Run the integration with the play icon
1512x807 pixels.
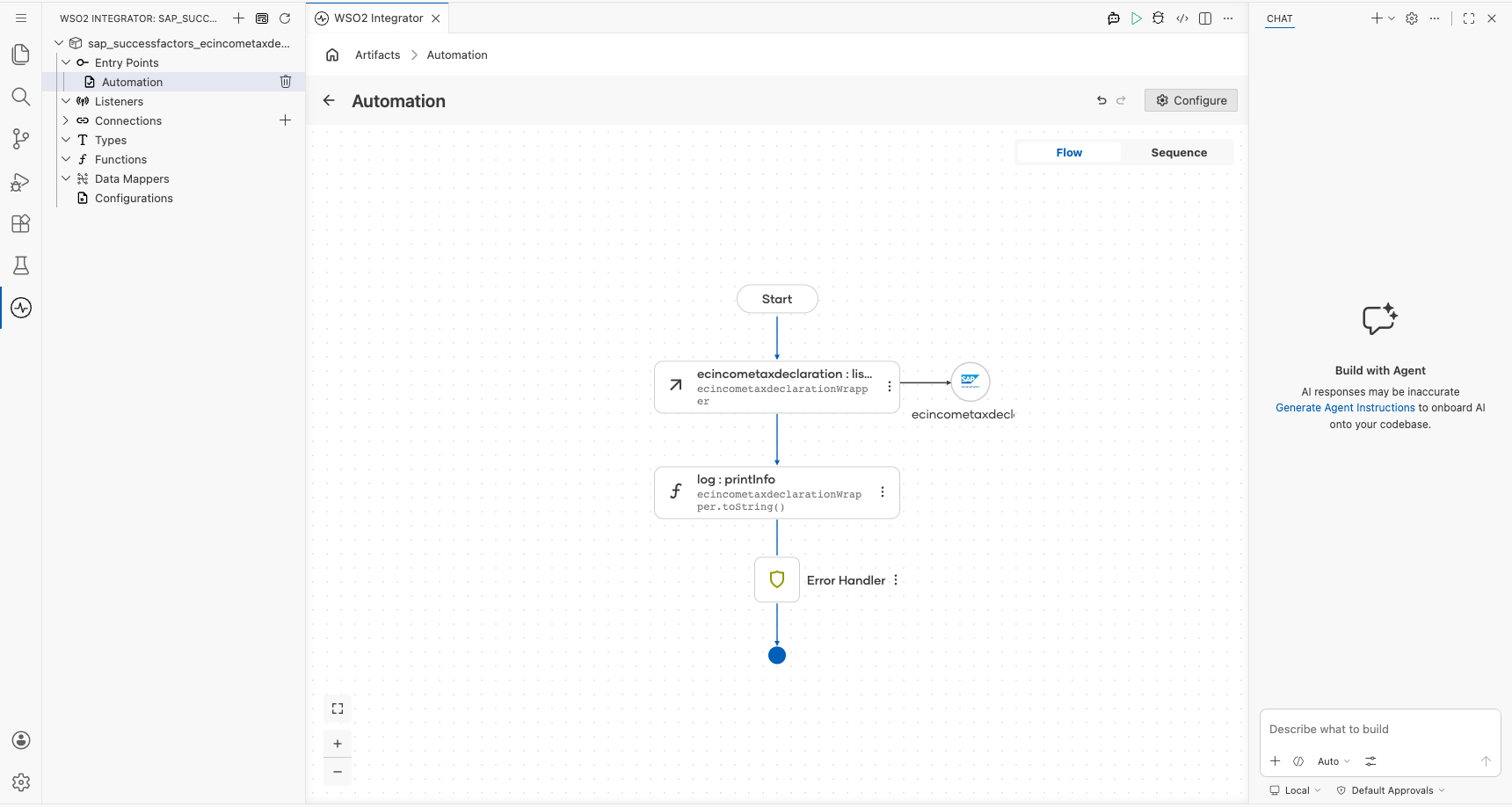coord(1137,18)
